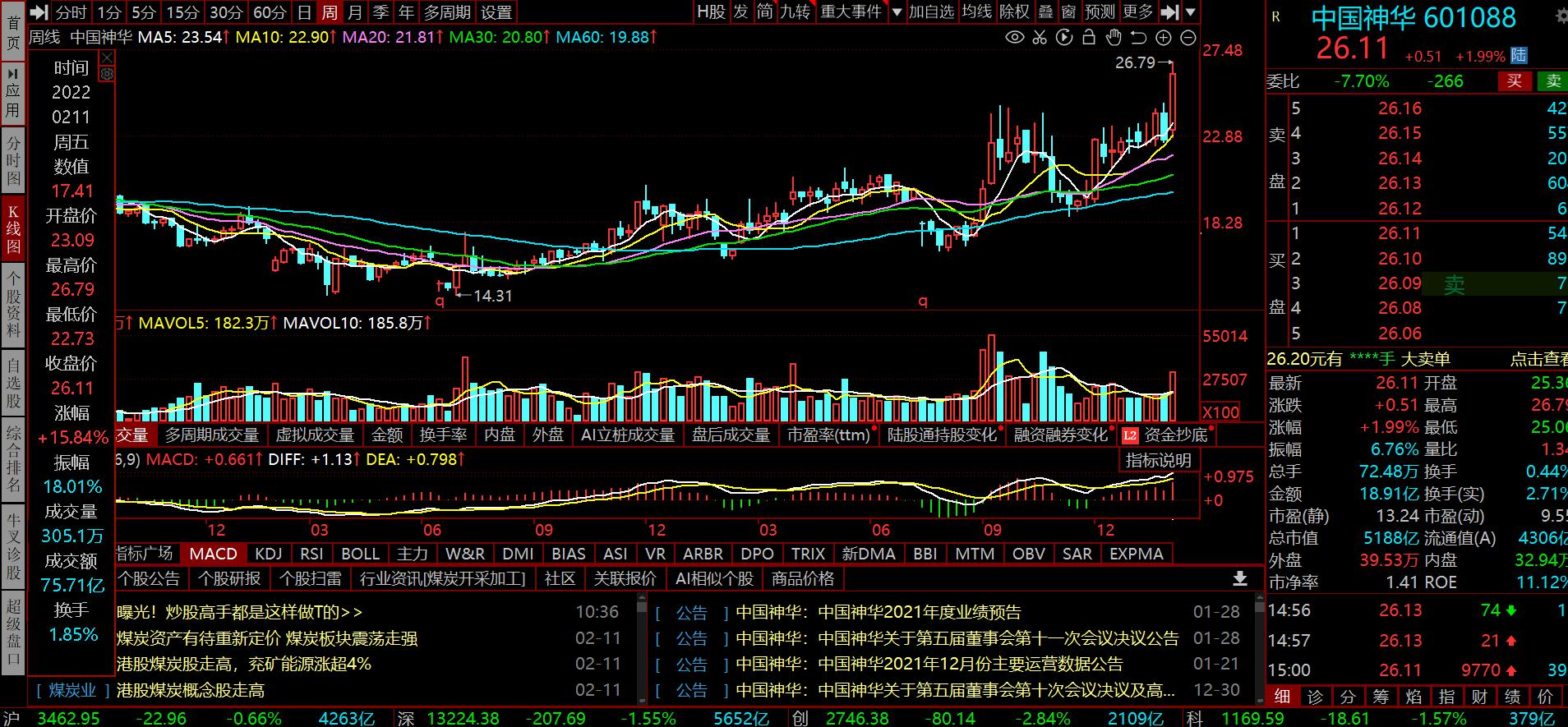The height and width of the screenshot is (727, 1568).
Task: Click the download arrow icon in news panel
Action: tap(1240, 578)
